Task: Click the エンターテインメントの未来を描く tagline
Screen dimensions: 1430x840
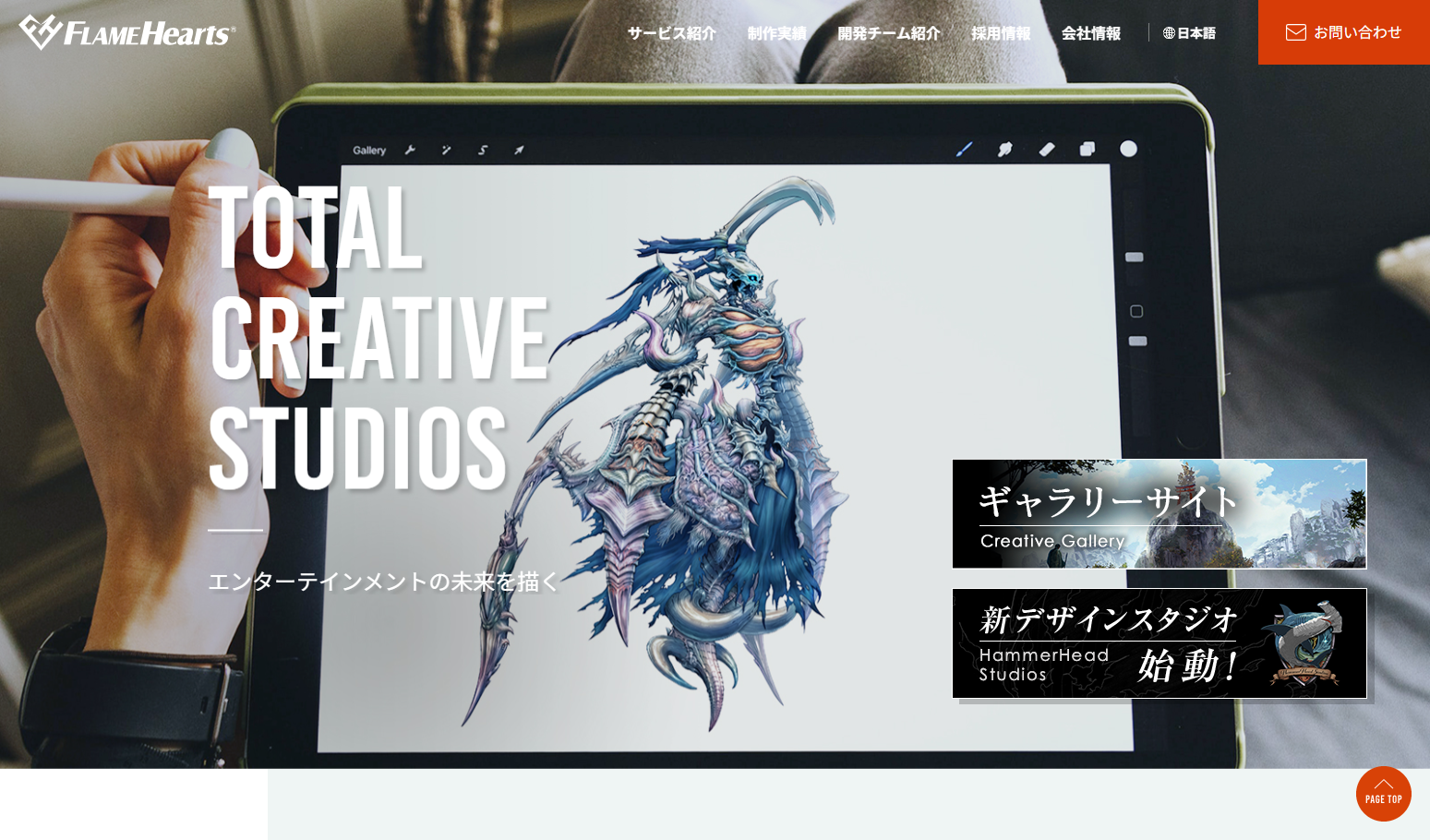Action: click(x=384, y=582)
